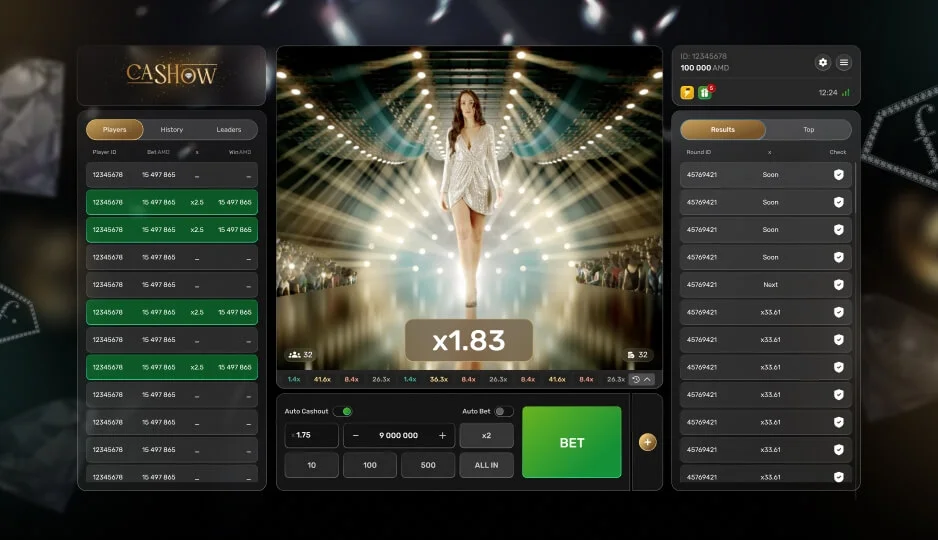
Task: Click the Player ID column header
Action: [x=105, y=152]
